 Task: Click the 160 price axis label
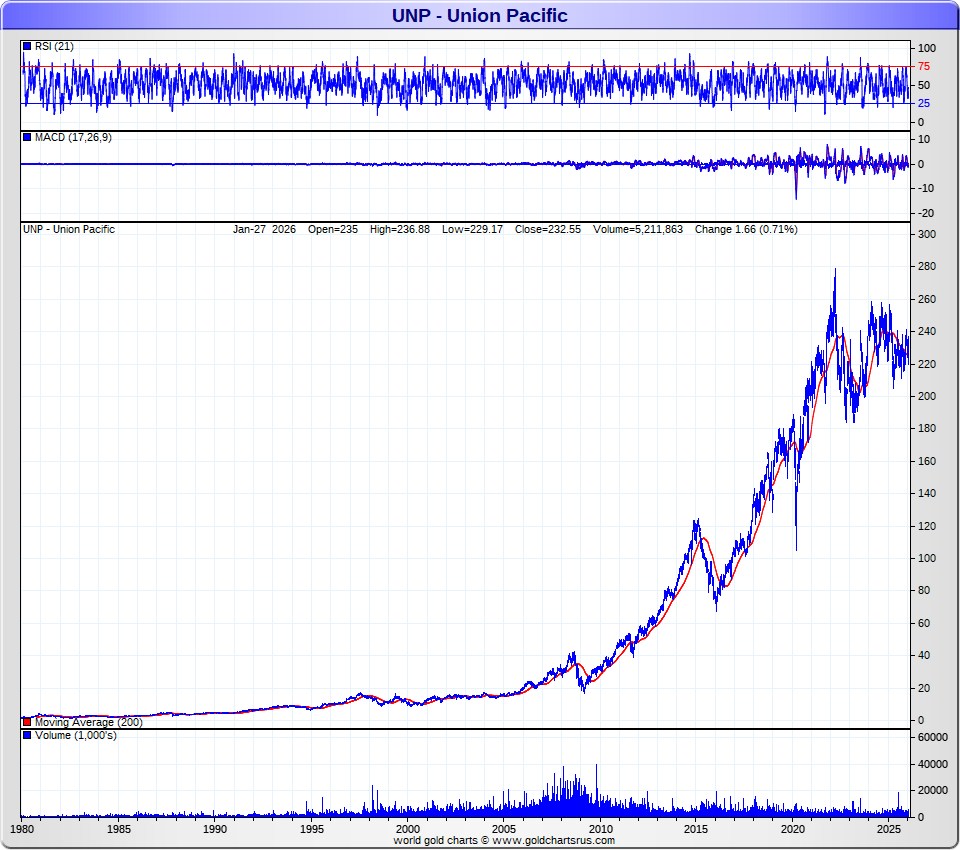tap(927, 461)
